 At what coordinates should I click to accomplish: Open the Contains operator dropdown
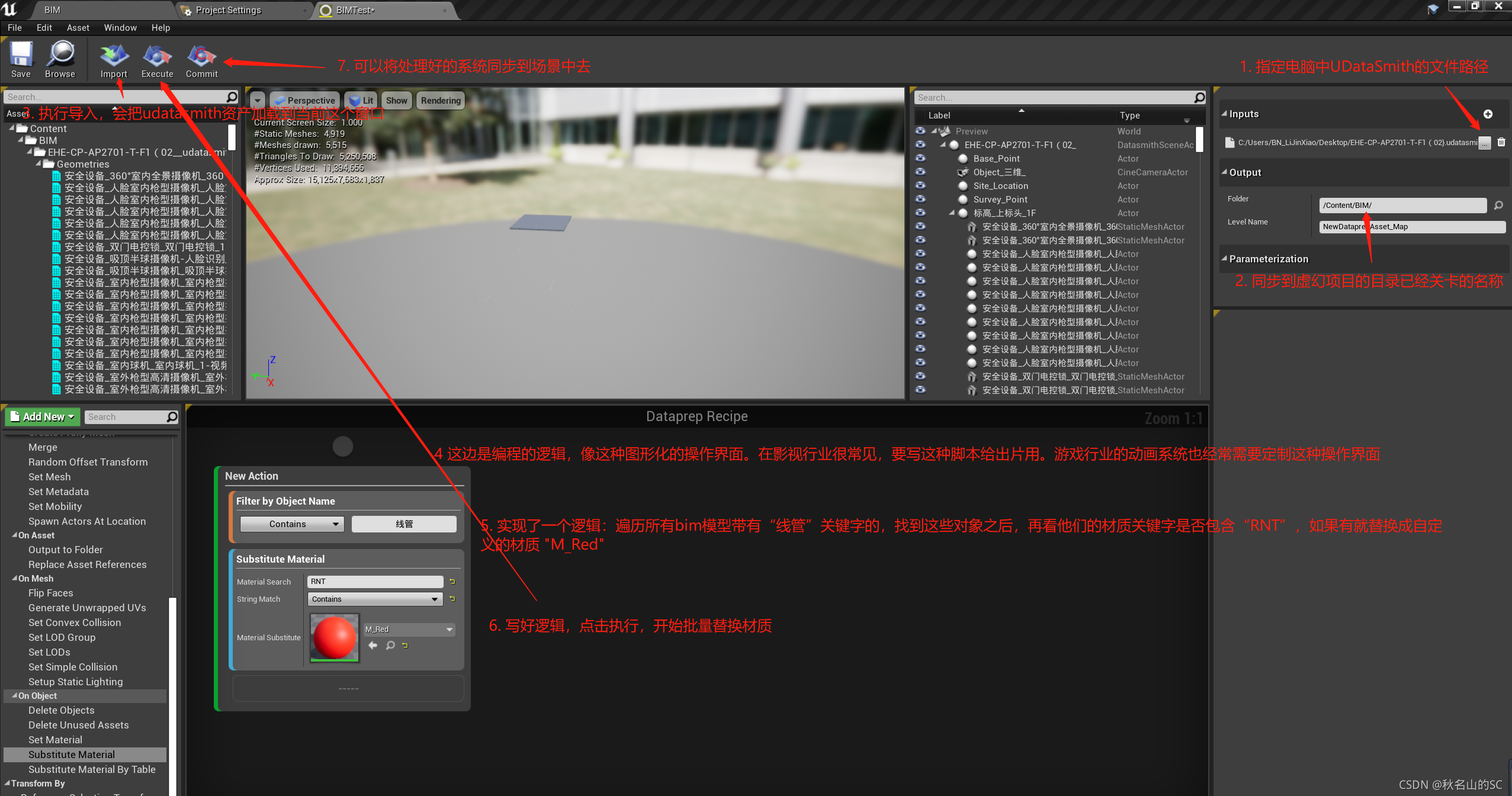[291, 523]
